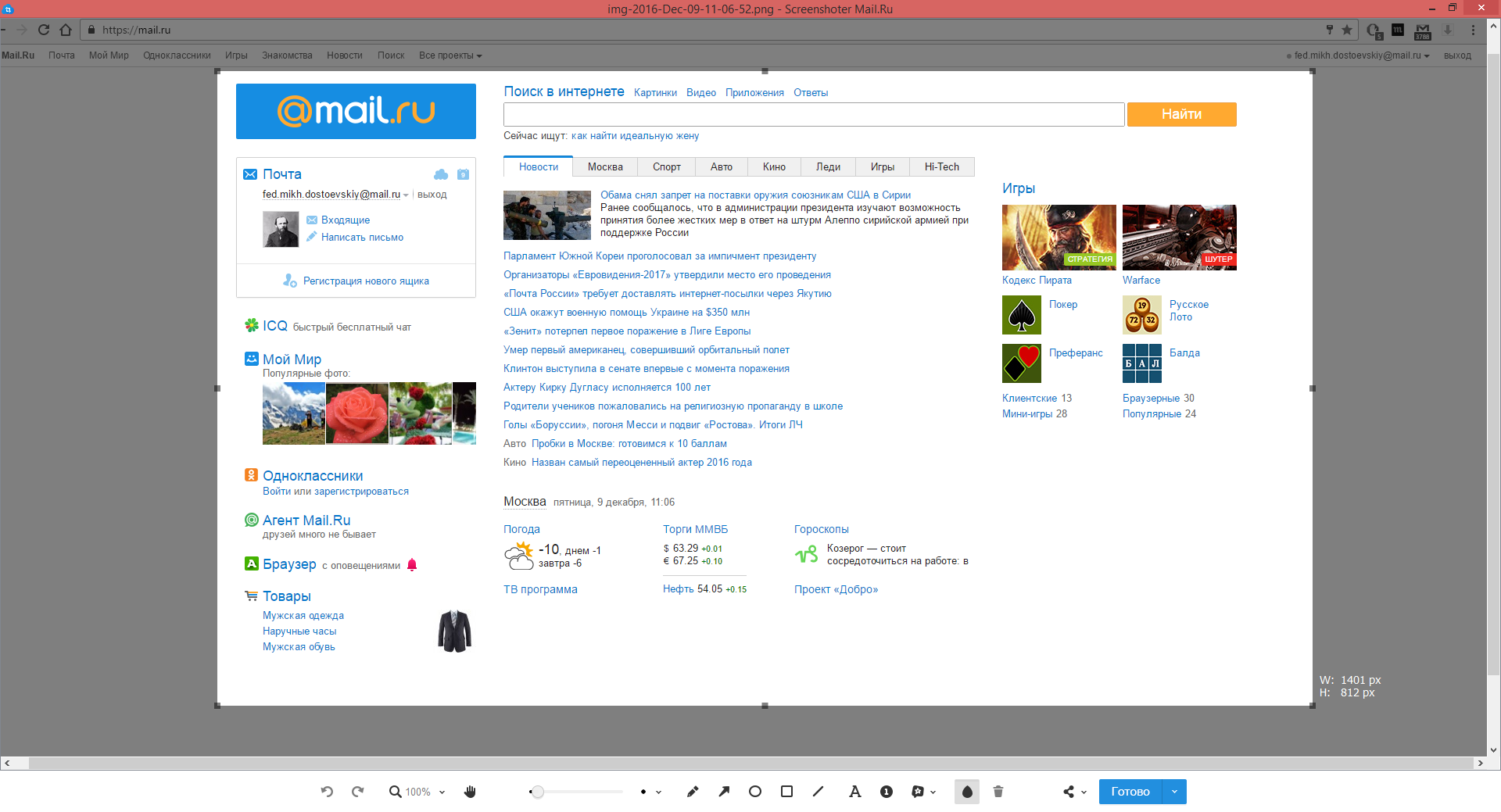The image size is (1501, 812).
Task: Open Одноклассники in top navigation bar
Action: tap(177, 55)
